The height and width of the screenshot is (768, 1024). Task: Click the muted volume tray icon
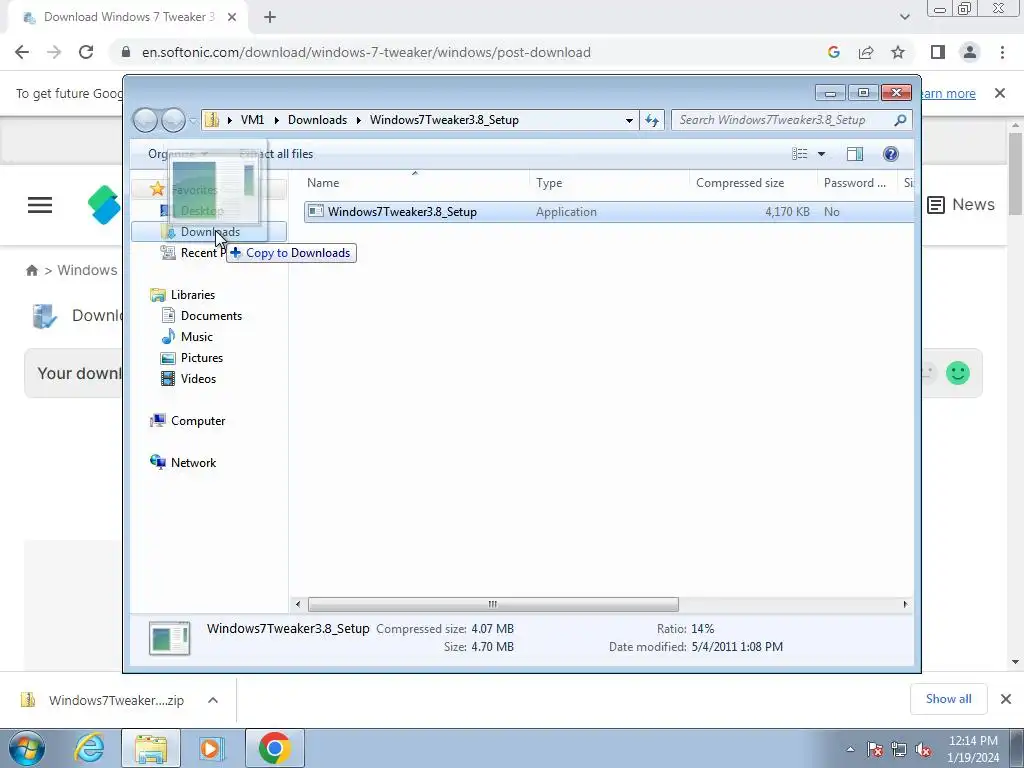[x=923, y=749]
